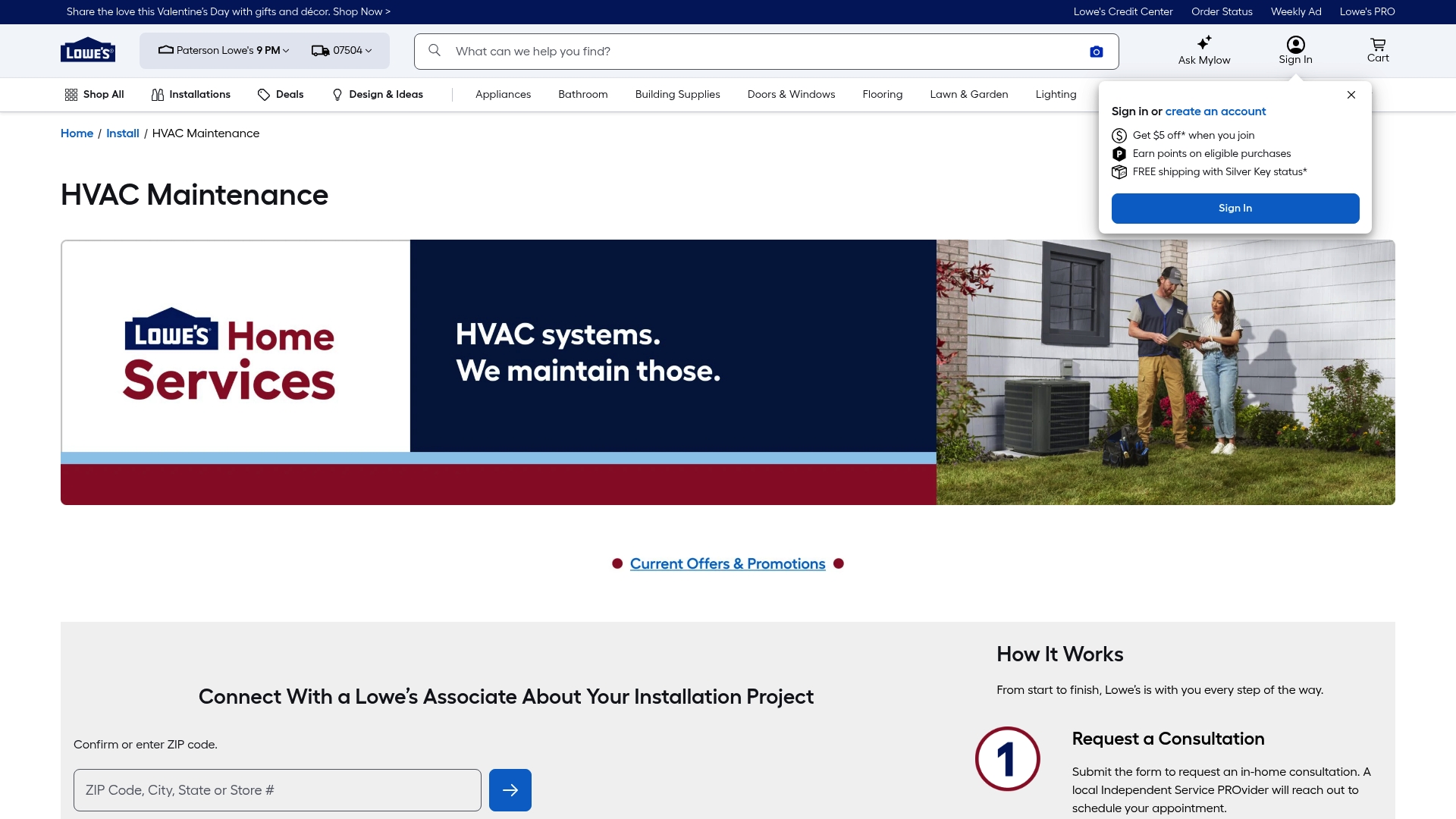Close the sign-in popup
1456x819 pixels.
(1351, 95)
